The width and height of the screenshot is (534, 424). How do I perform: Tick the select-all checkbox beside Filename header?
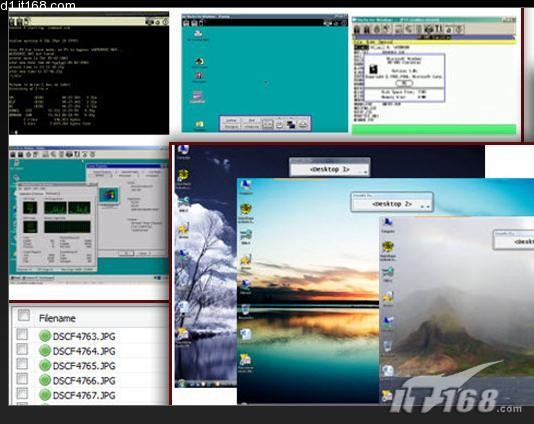click(23, 315)
